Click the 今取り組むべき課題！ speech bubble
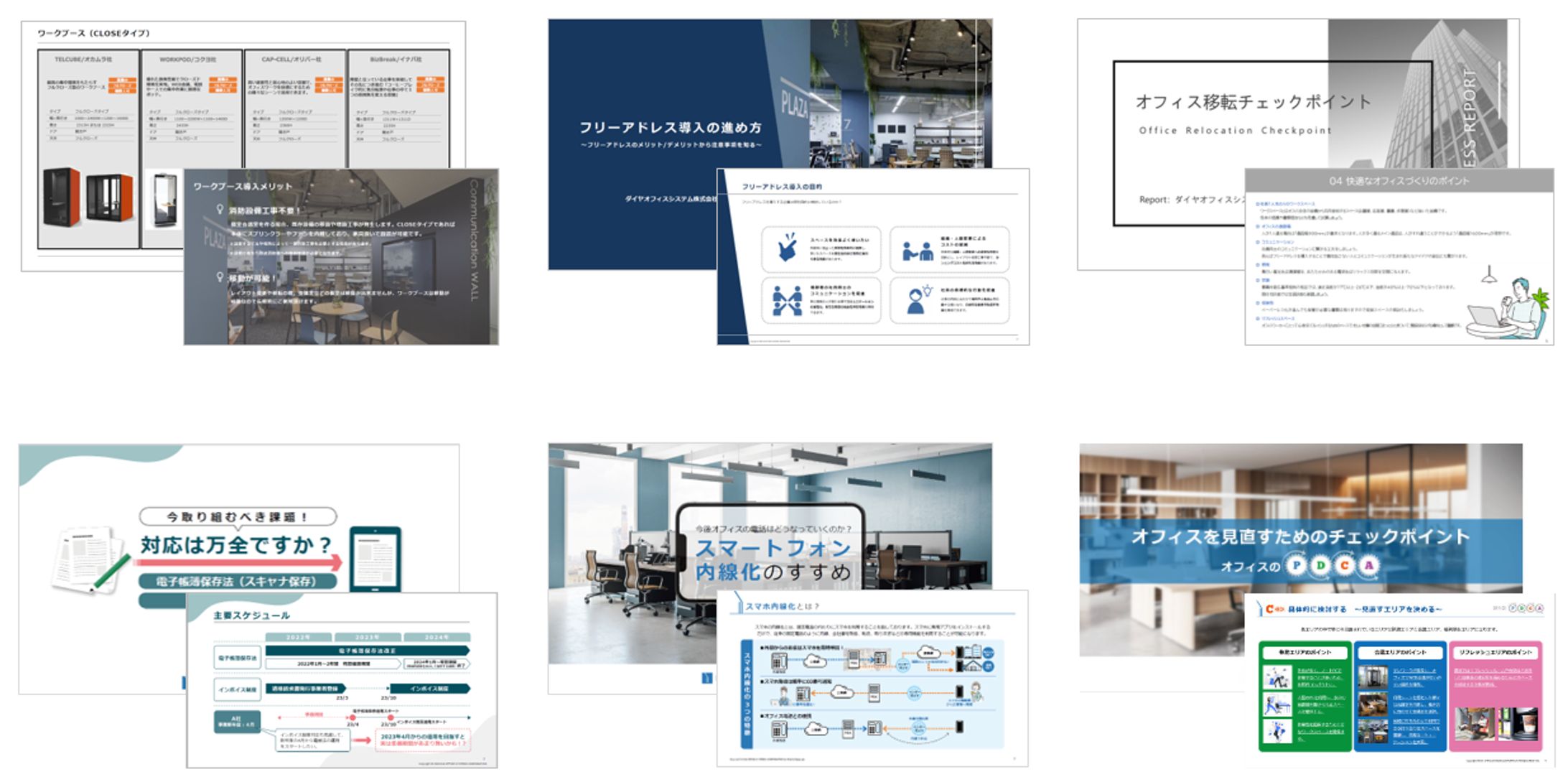The image size is (1568, 782). point(237,516)
